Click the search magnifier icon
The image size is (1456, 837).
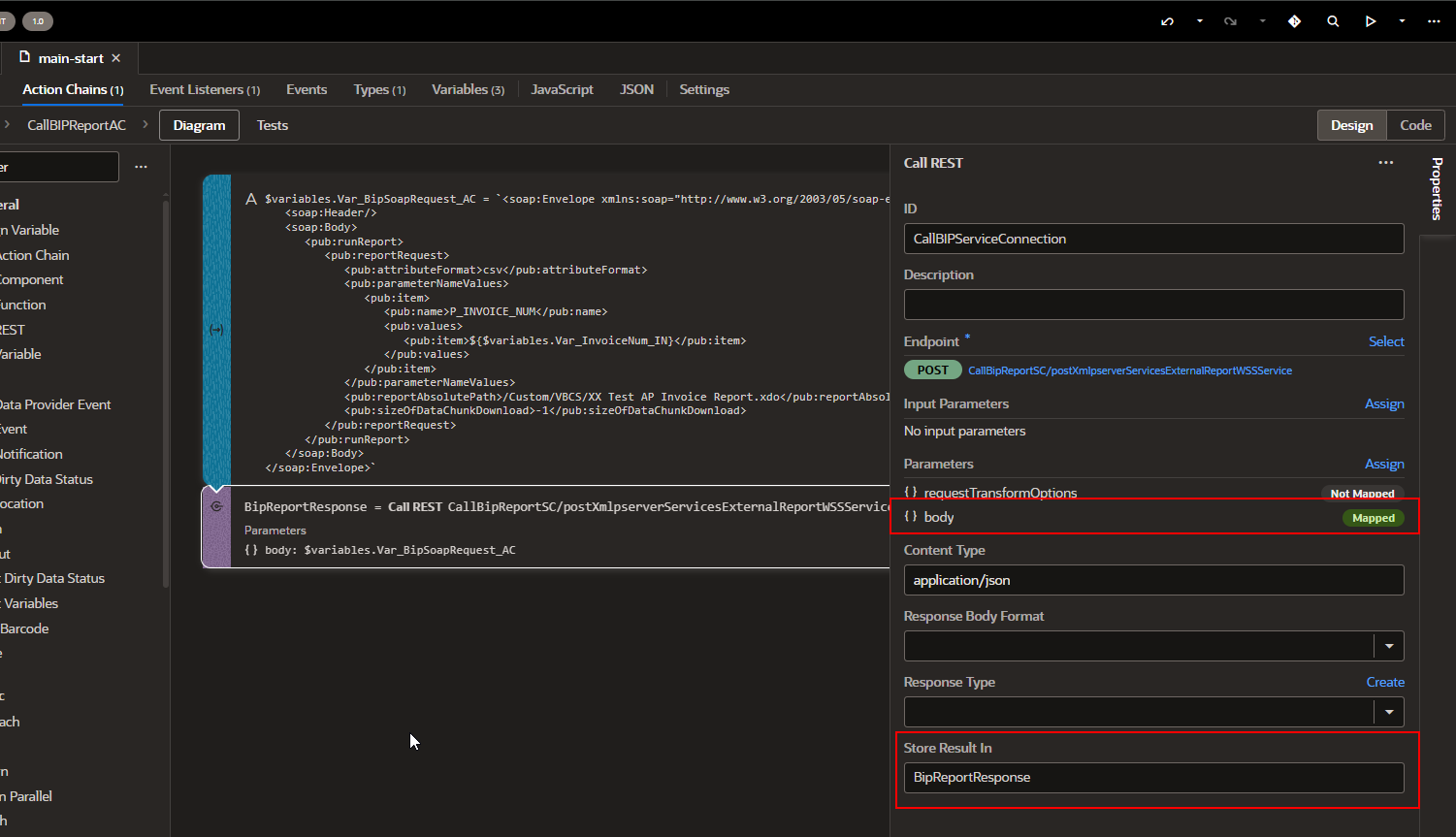pyautogui.click(x=1333, y=21)
